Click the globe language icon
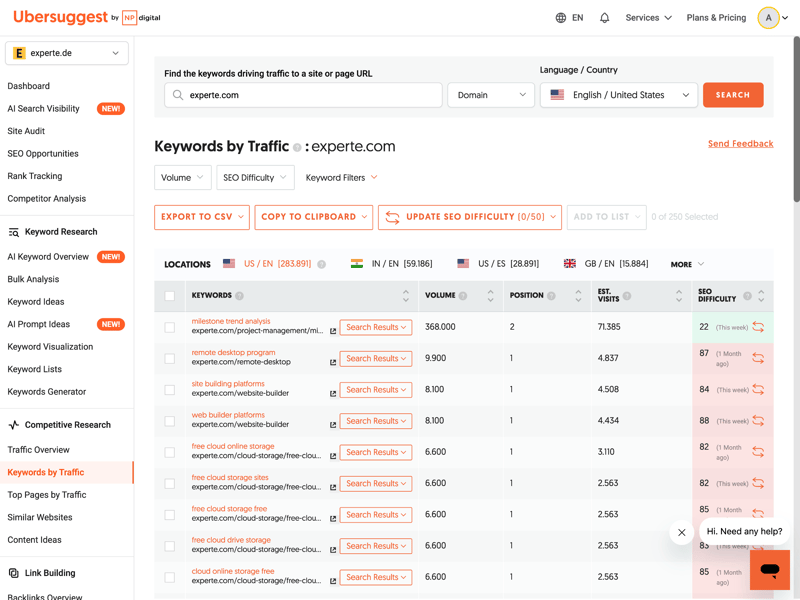 [561, 18]
